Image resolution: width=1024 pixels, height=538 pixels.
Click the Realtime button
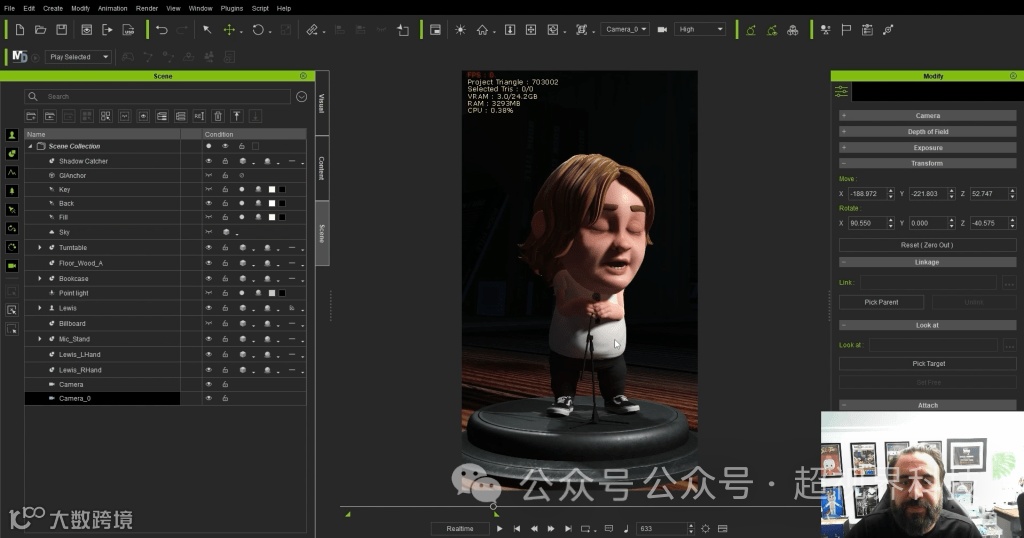(460, 528)
